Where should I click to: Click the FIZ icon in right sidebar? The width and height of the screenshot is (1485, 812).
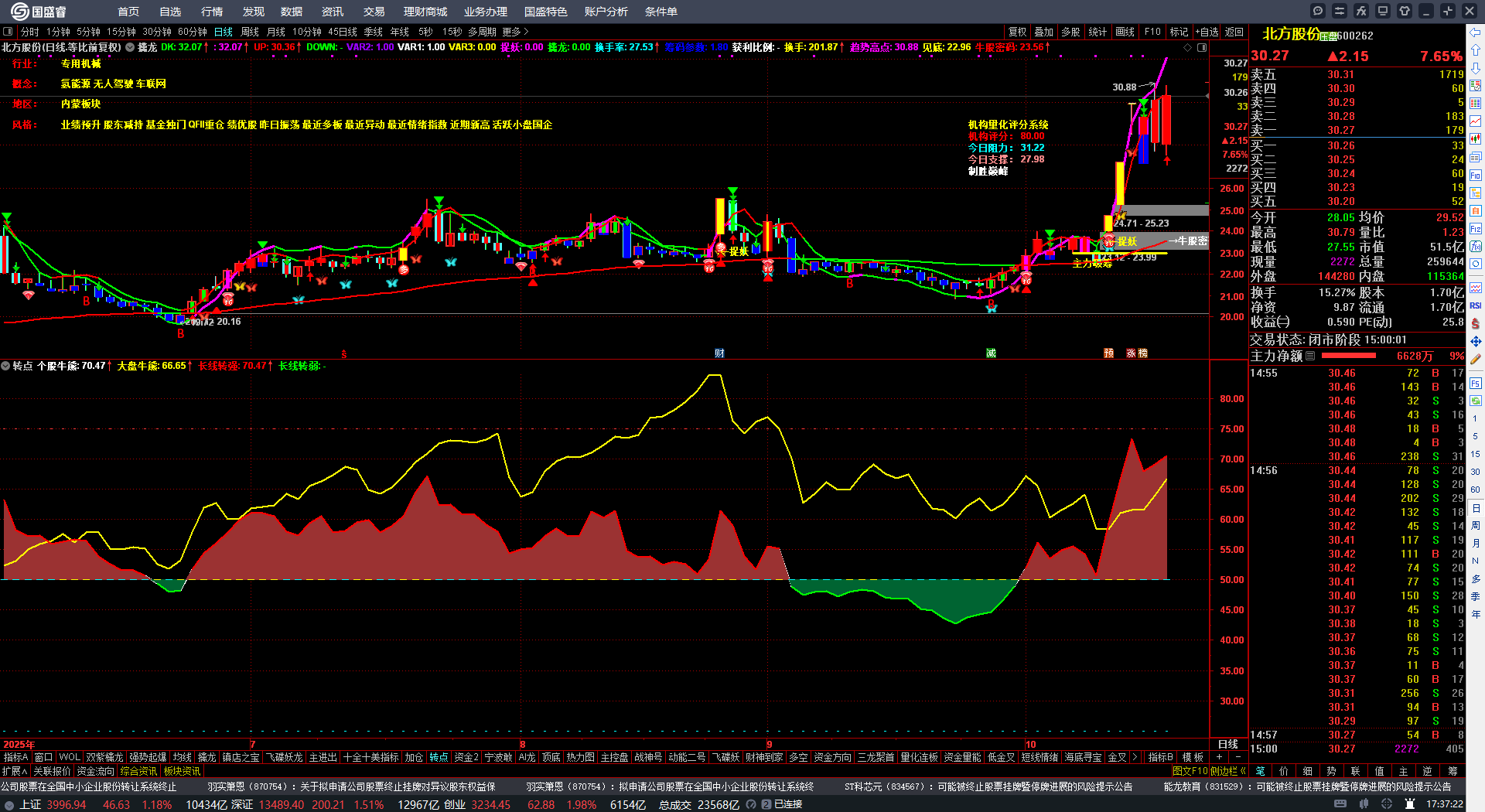pyautogui.click(x=1476, y=229)
